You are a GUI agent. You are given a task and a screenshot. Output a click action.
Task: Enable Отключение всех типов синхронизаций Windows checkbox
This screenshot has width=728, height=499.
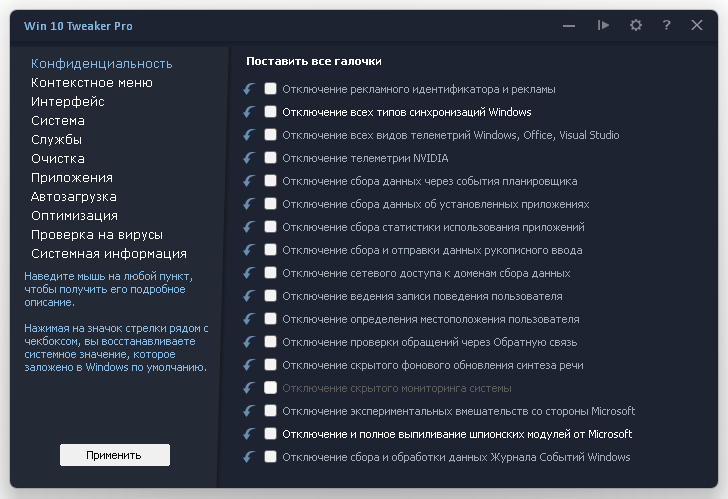click(270, 111)
